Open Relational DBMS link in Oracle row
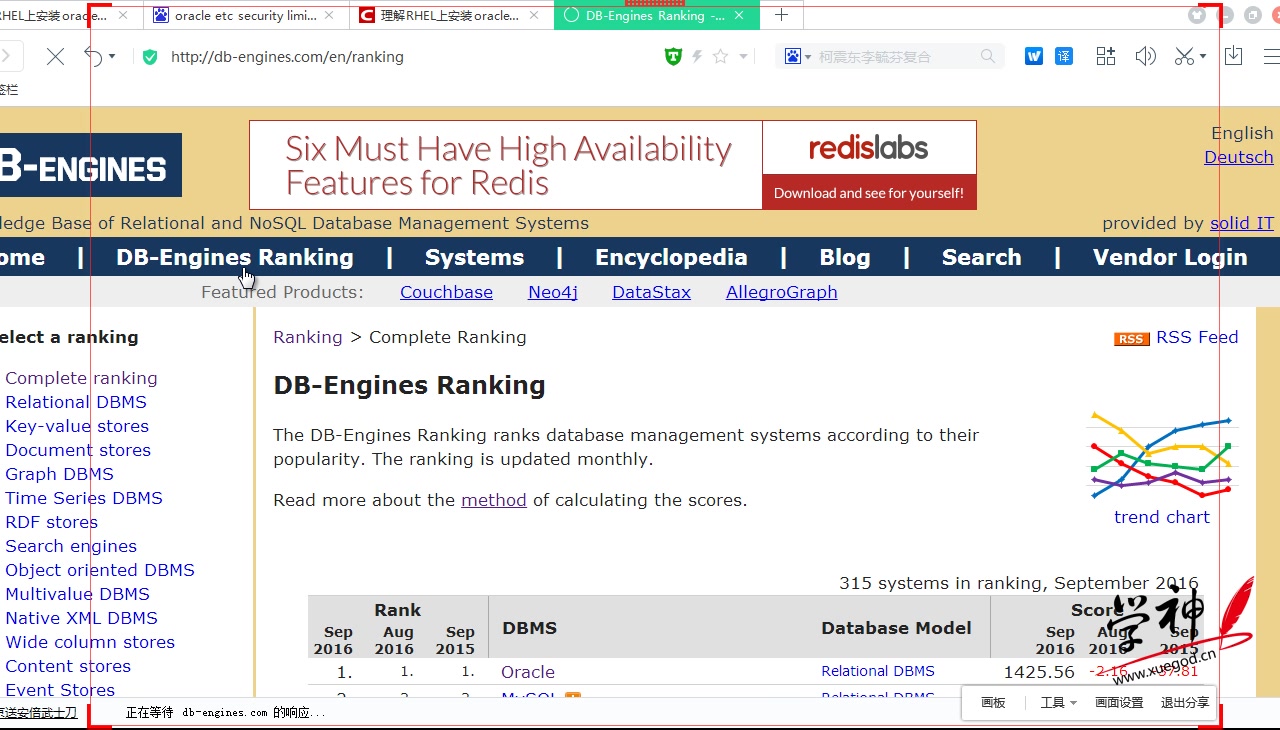 [878, 671]
